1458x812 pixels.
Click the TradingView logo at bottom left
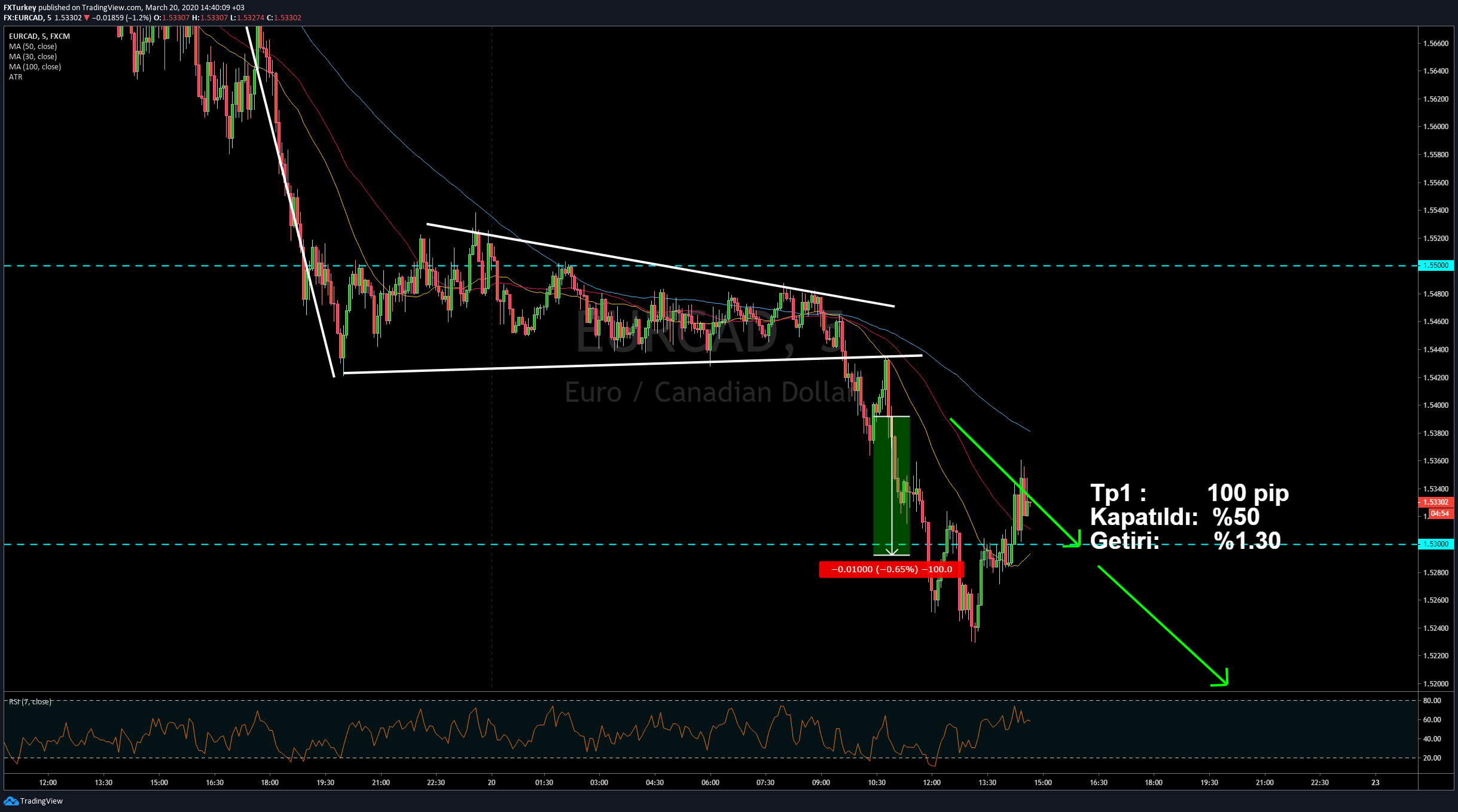(x=33, y=801)
